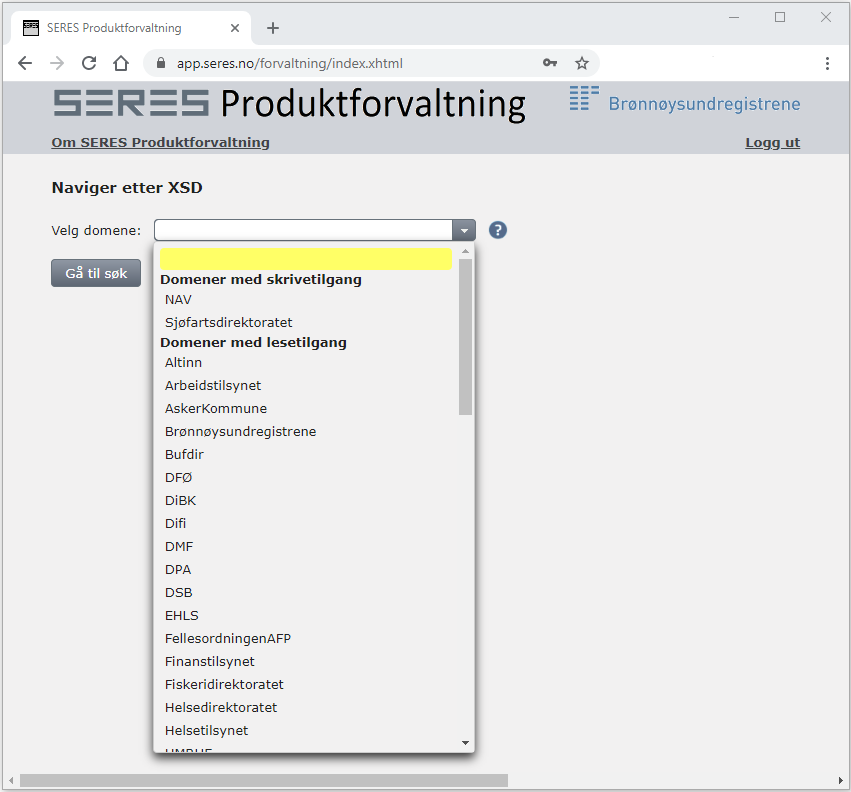Activate the SERES Produktforvaltning browser tab
The height and width of the screenshot is (792, 851).
tap(130, 28)
